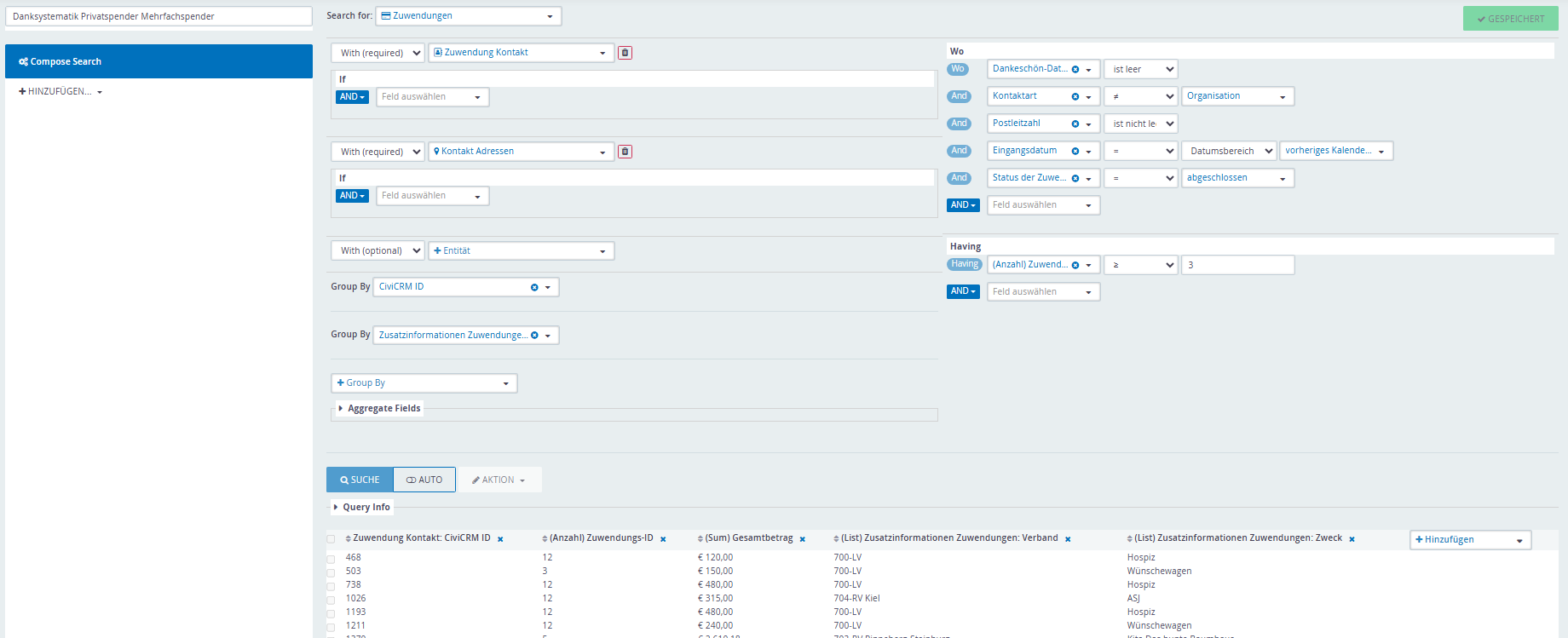1568x638 pixels.
Task: Click the Having value input field
Action: point(1237,265)
